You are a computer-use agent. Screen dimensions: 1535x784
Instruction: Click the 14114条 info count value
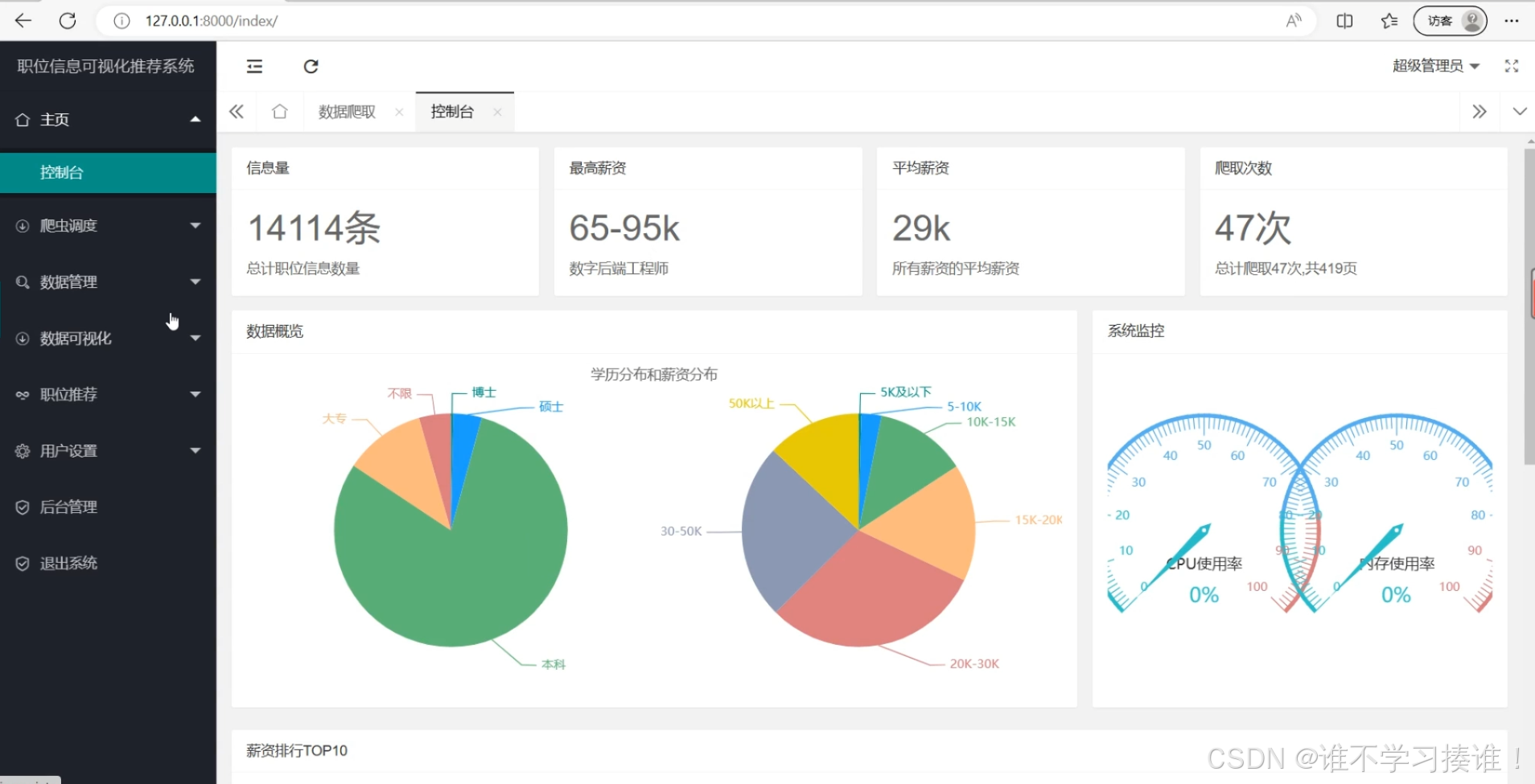(314, 228)
